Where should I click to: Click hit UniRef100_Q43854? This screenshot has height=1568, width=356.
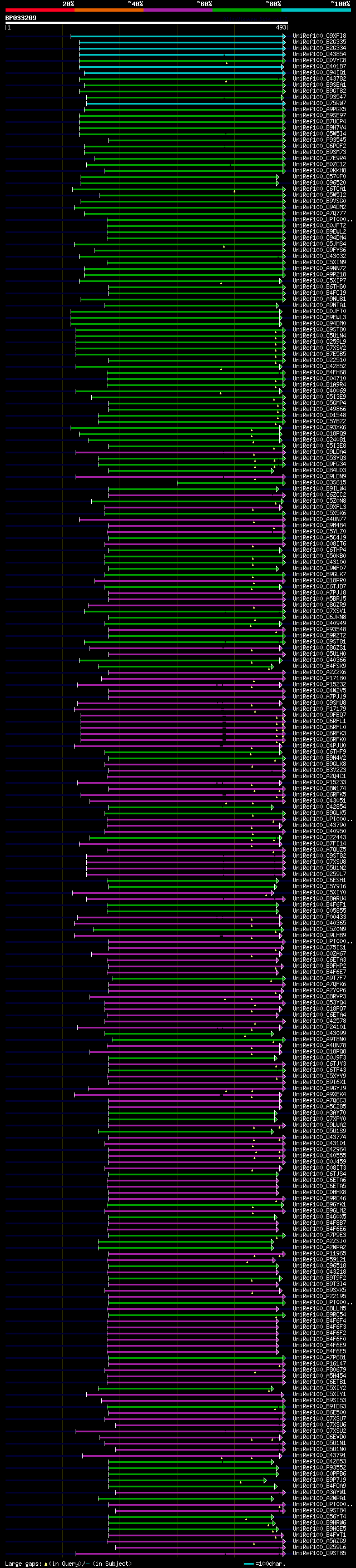319,54
